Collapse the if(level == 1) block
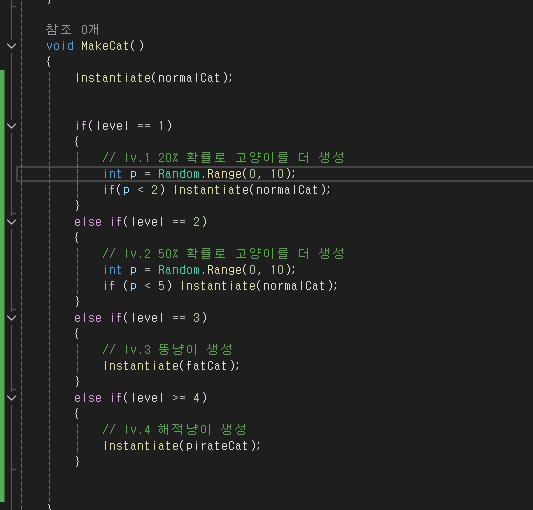 pyautogui.click(x=12, y=126)
